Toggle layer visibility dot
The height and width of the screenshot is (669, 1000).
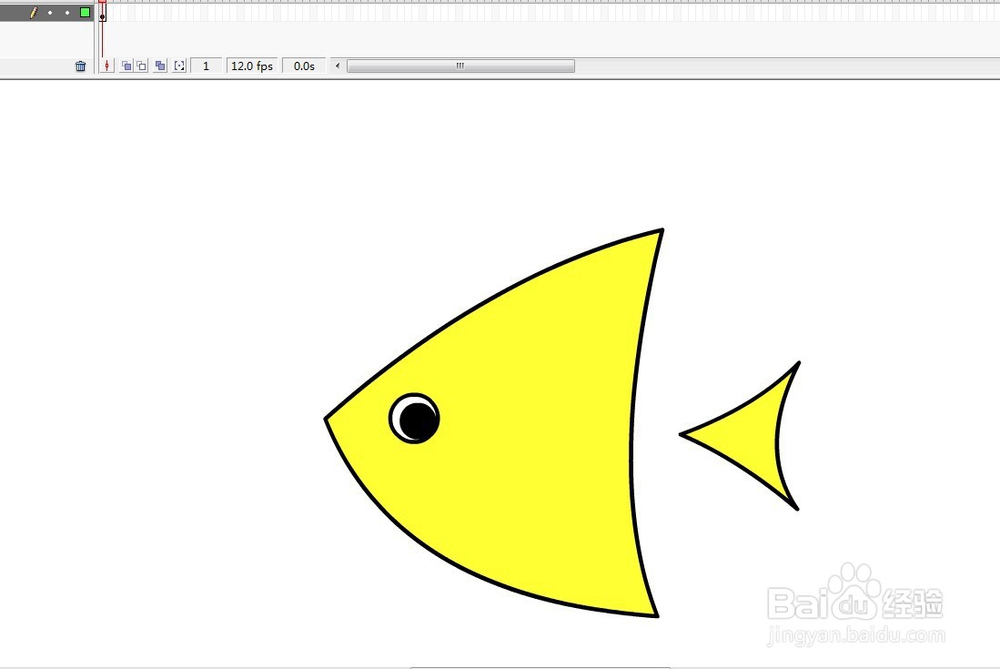(x=50, y=12)
